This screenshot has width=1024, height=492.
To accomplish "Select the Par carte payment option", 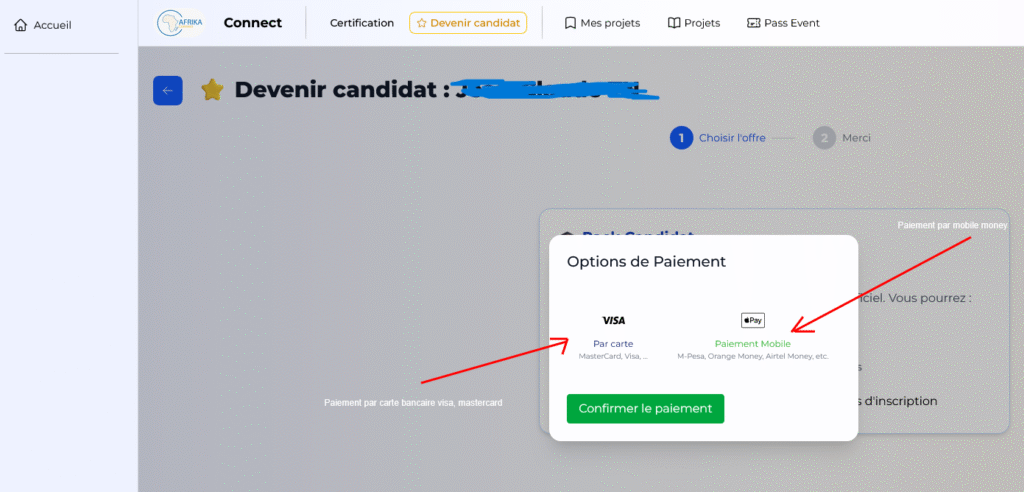I will click(613, 344).
